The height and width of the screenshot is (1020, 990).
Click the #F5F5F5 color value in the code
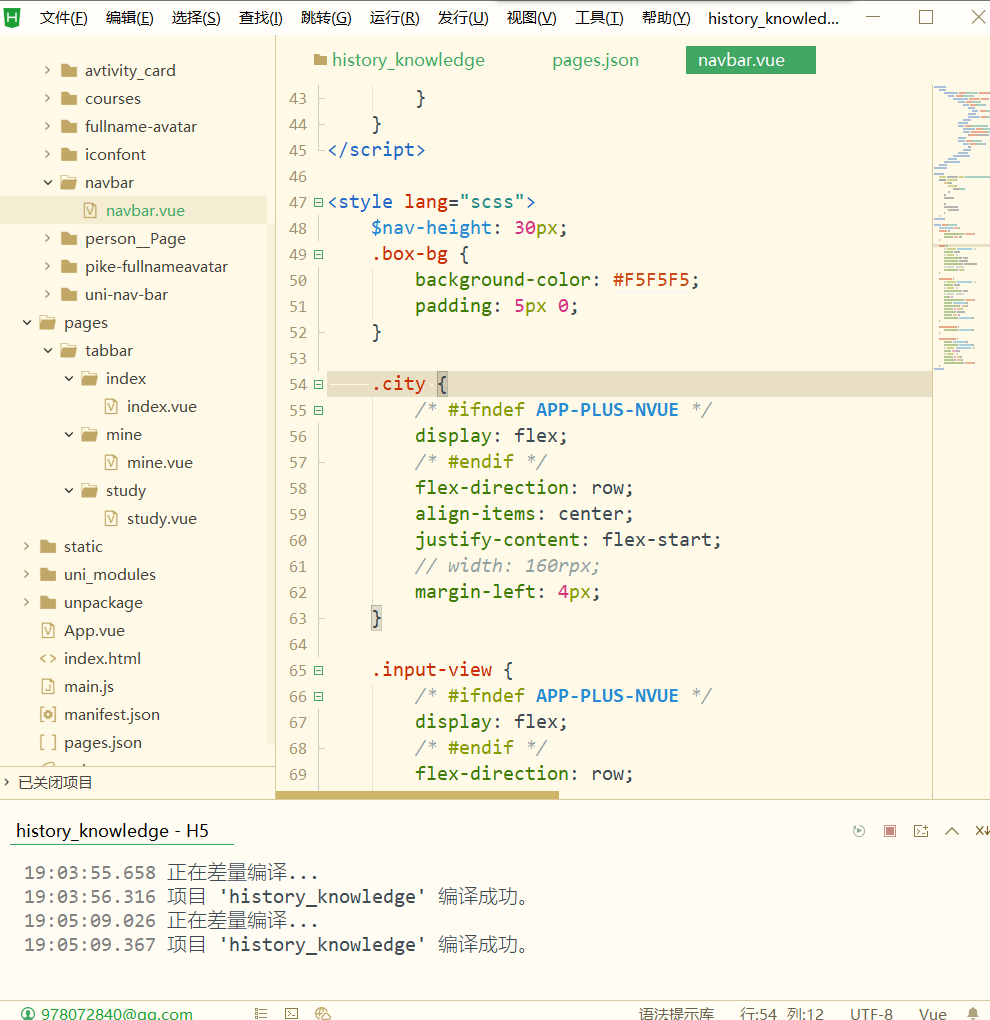pyautogui.click(x=650, y=280)
